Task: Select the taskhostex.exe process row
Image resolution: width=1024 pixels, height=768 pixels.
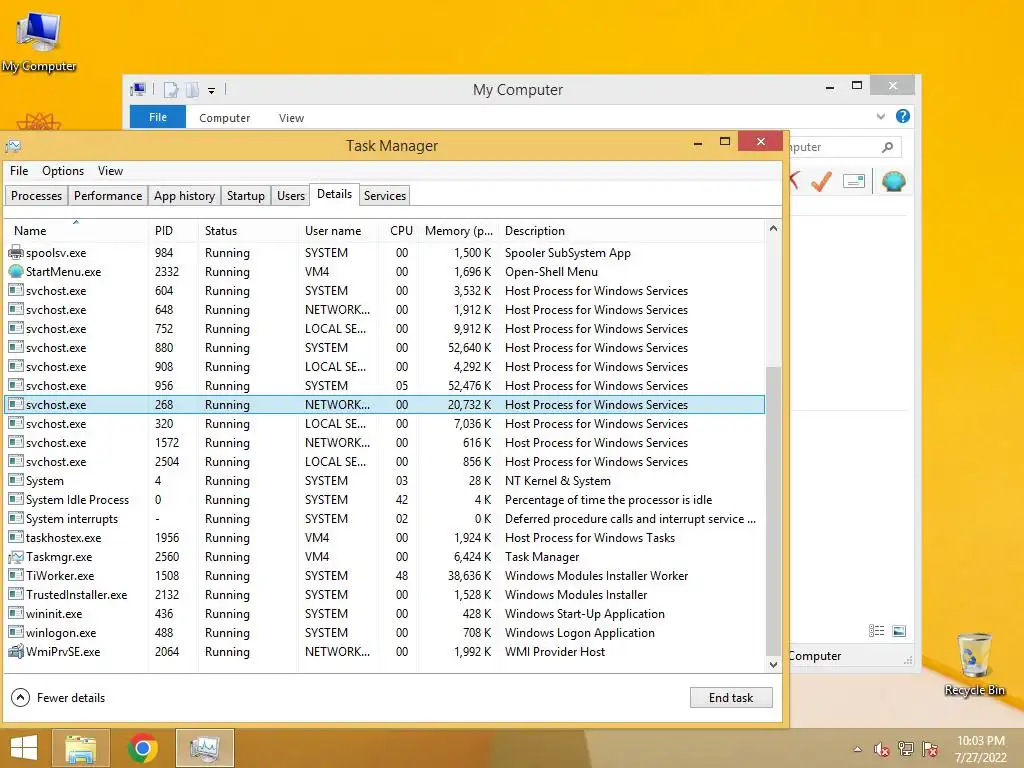Action: click(385, 537)
